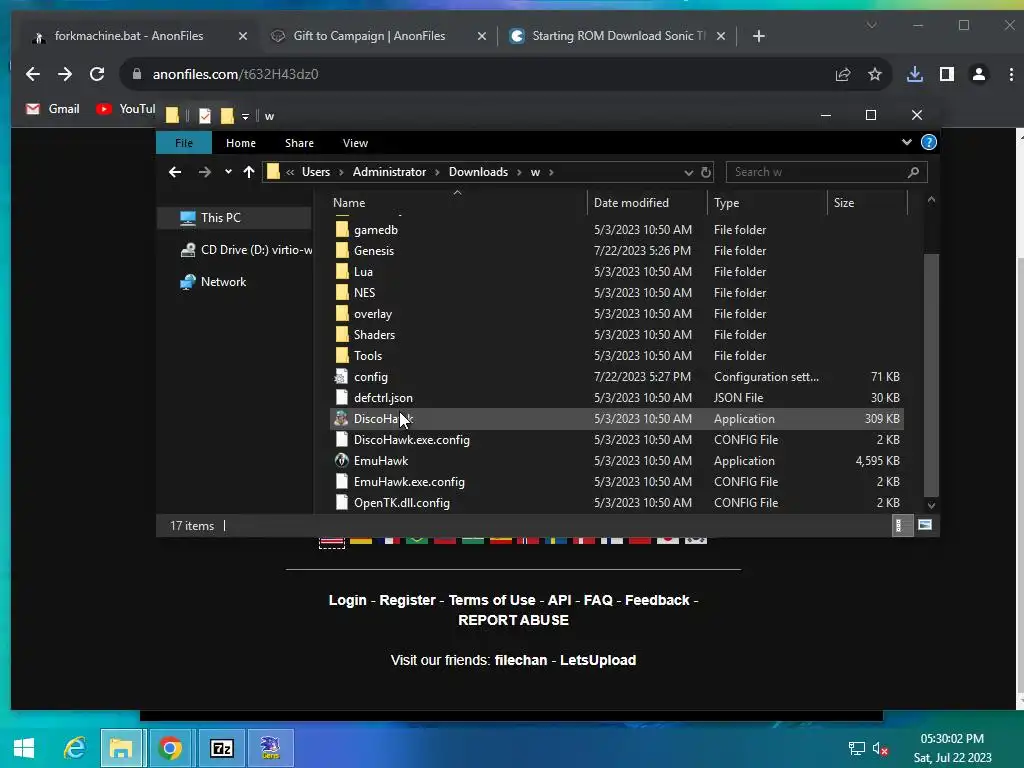The image size is (1024, 768).
Task: Open the Share ribbon tab
Action: [299, 143]
